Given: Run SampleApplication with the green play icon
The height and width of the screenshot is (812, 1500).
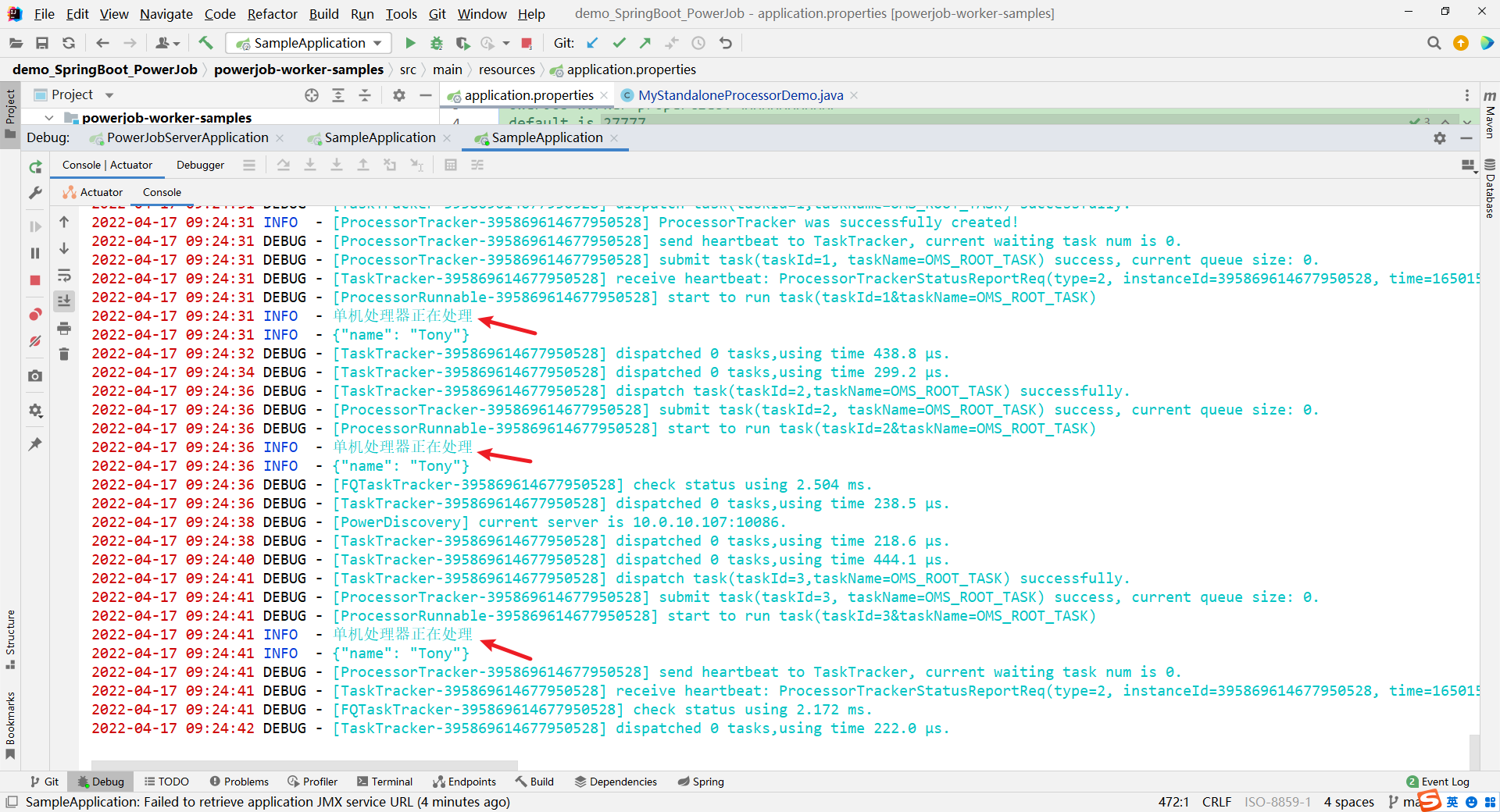Looking at the screenshot, I should point(410,43).
